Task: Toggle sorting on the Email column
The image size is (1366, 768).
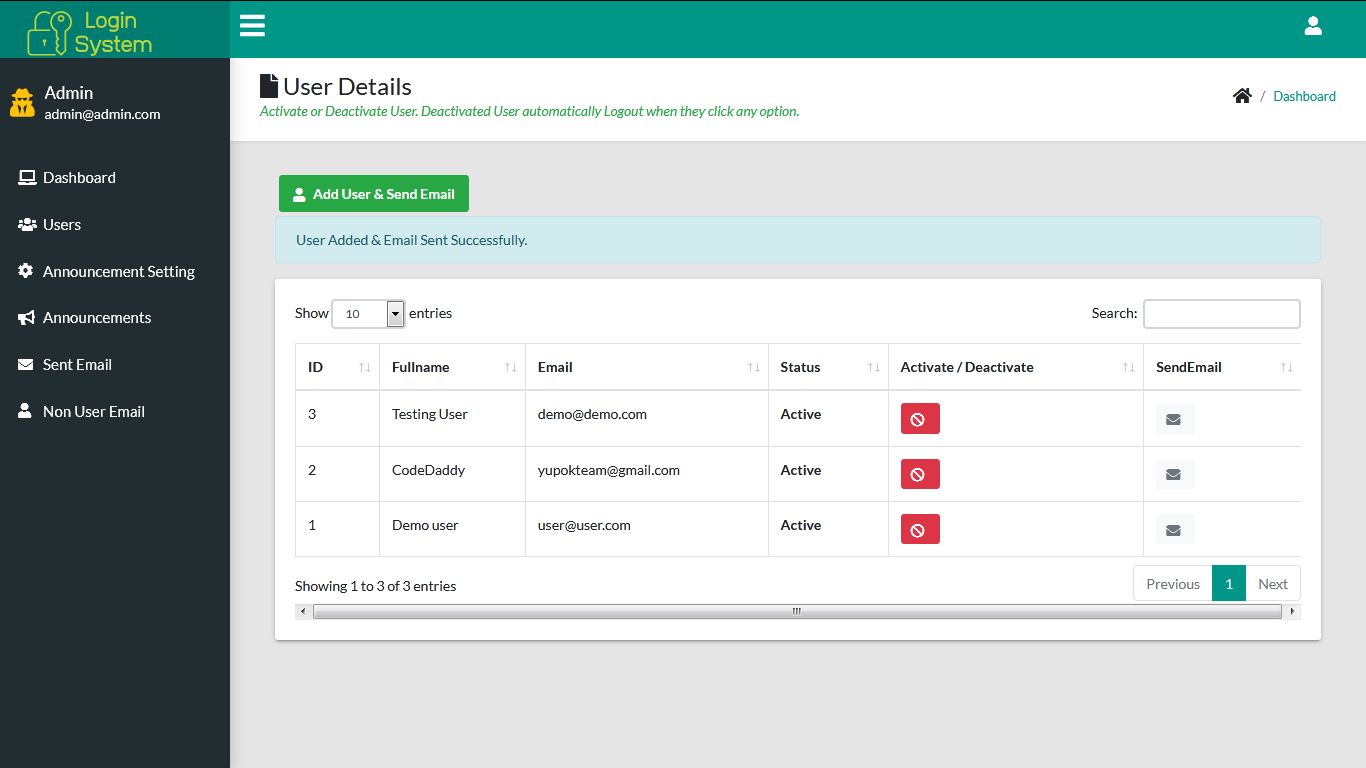Action: point(754,366)
